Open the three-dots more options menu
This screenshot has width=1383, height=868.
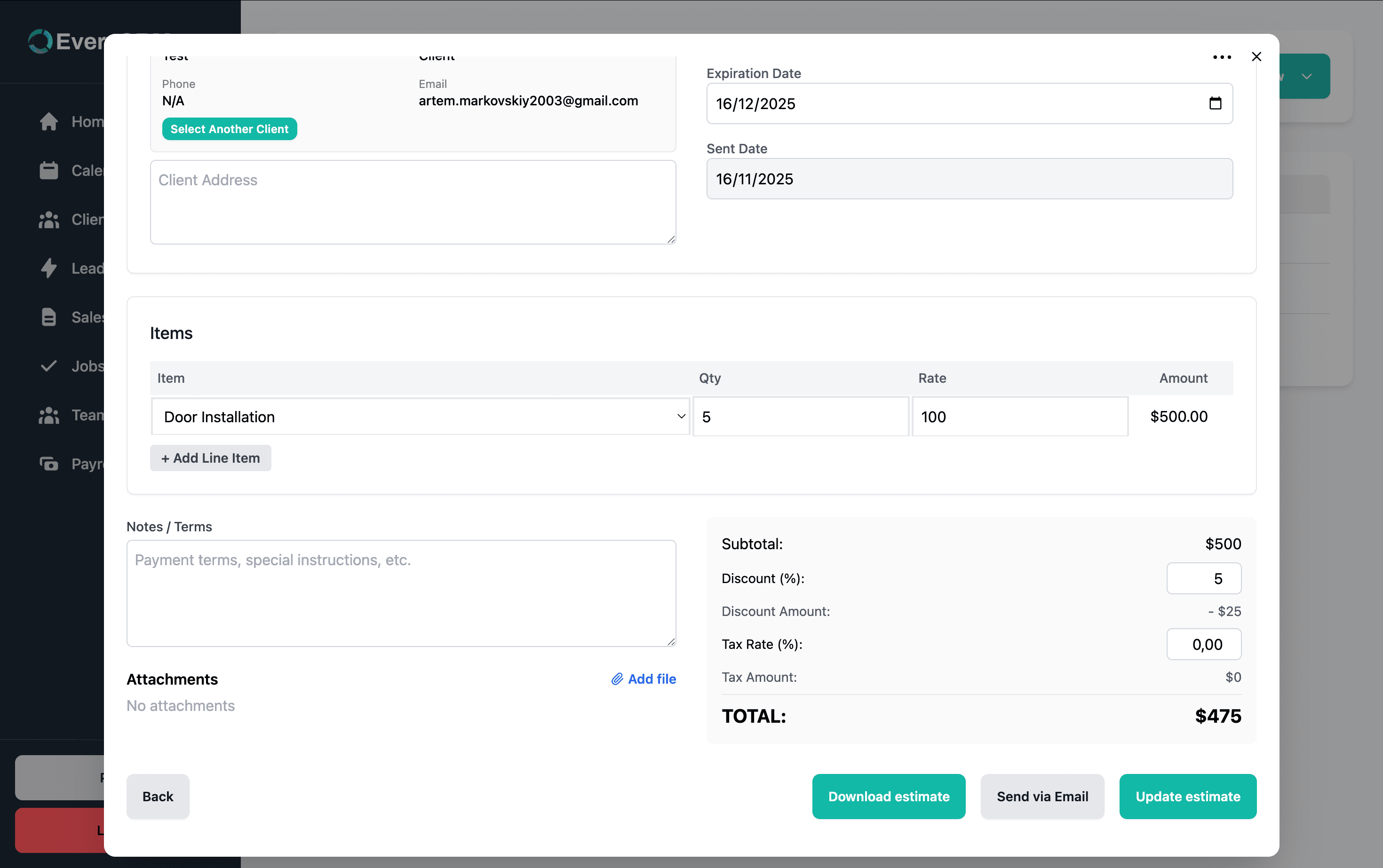point(1222,57)
